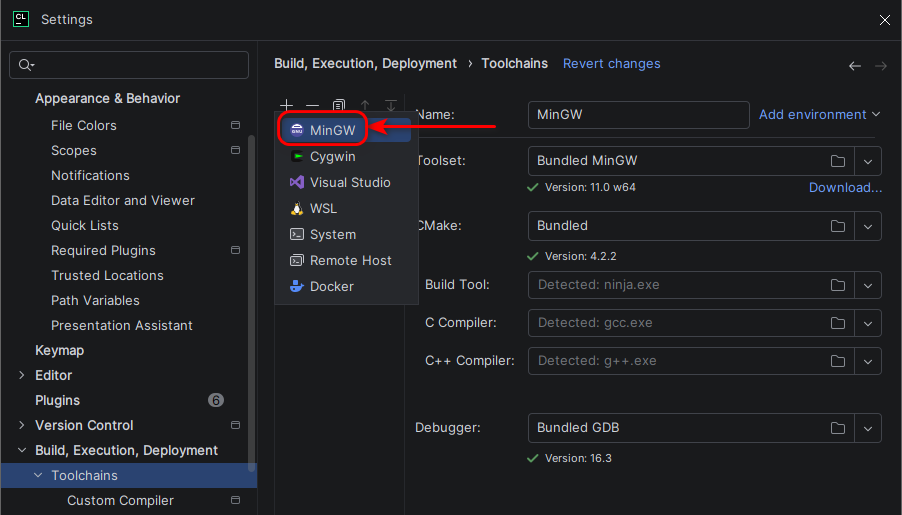Open File Colors settings

click(83, 125)
